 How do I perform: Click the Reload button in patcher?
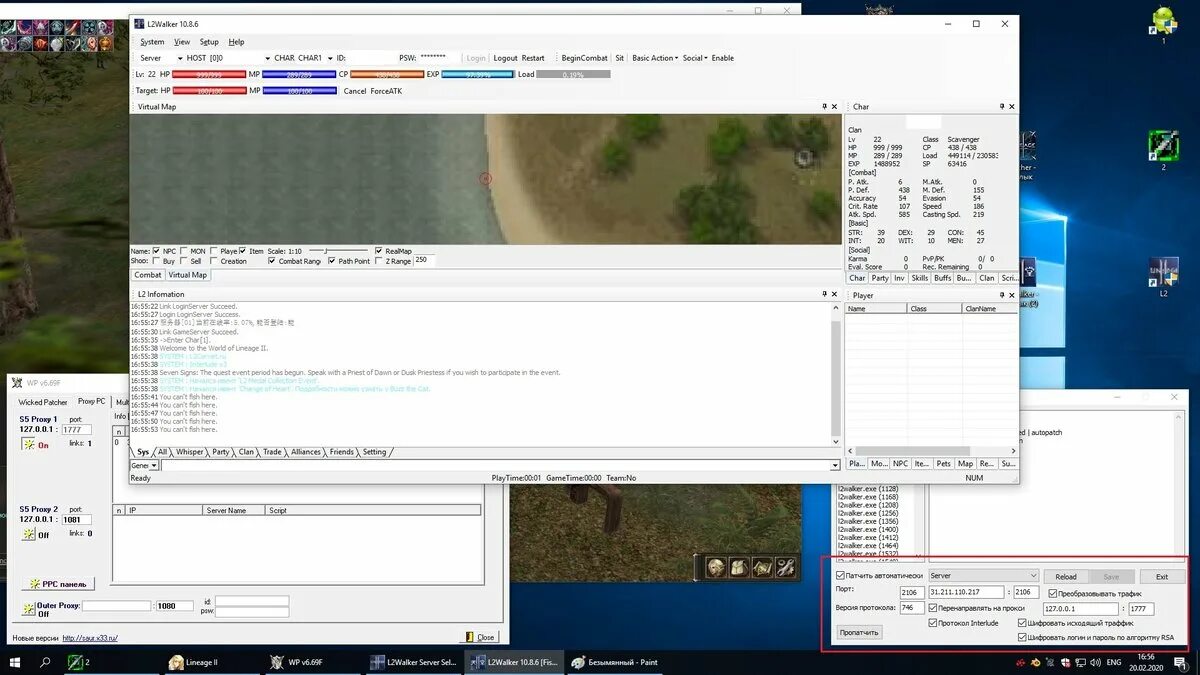click(x=1066, y=576)
